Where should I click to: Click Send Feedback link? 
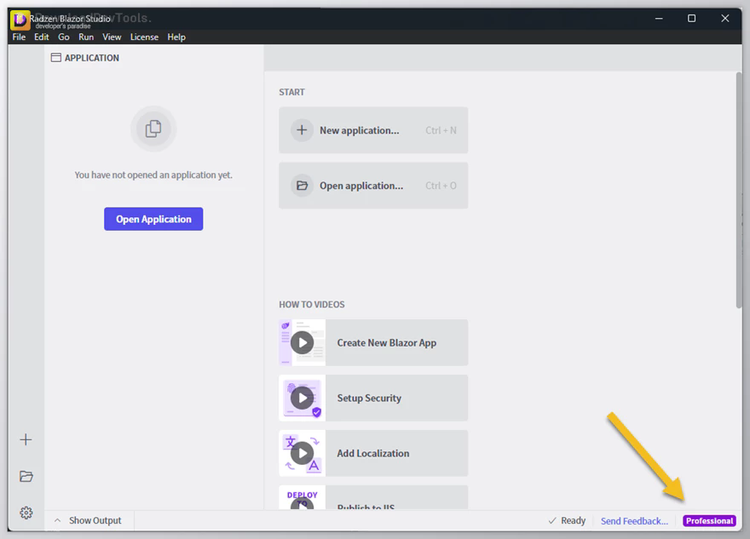pyautogui.click(x=634, y=521)
